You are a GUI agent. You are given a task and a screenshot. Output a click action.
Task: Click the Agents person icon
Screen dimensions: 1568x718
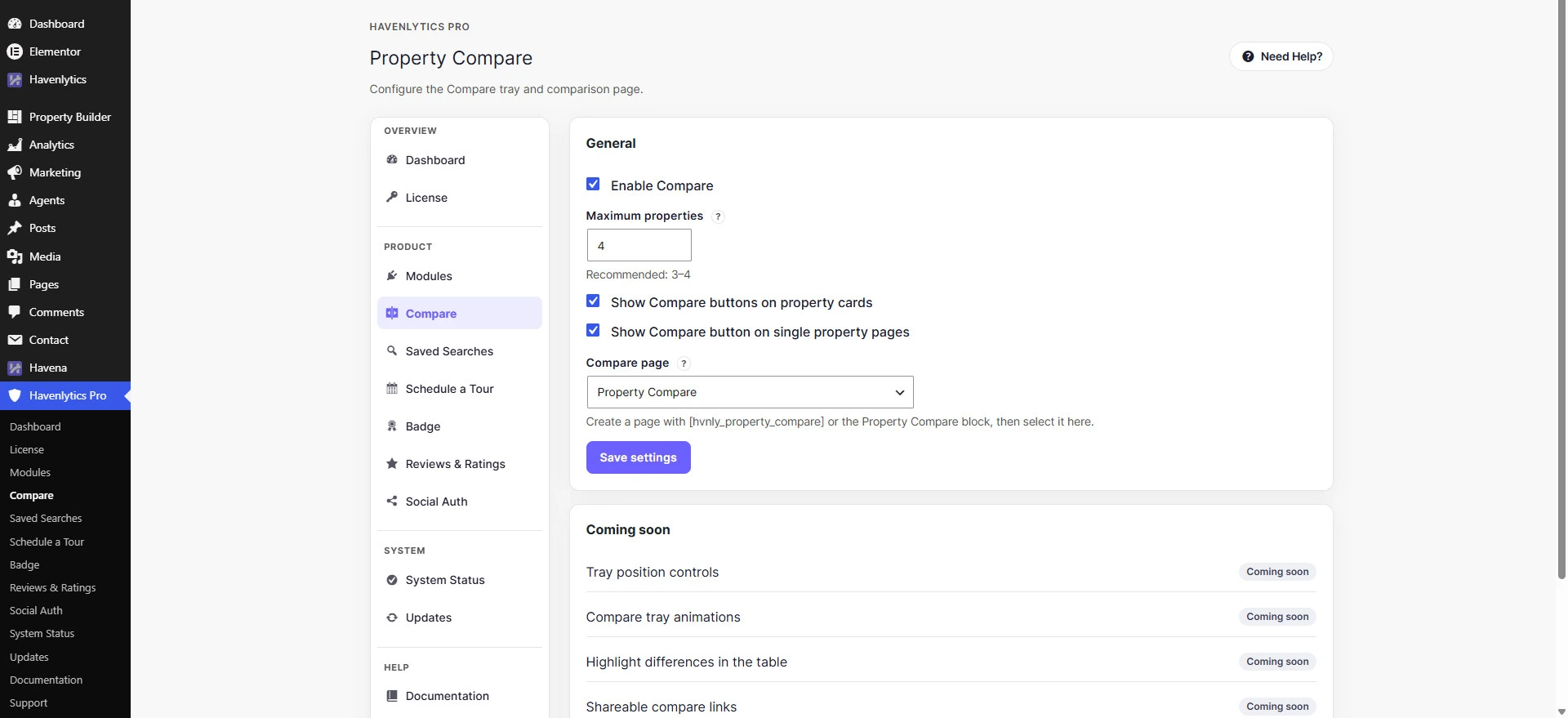click(15, 200)
